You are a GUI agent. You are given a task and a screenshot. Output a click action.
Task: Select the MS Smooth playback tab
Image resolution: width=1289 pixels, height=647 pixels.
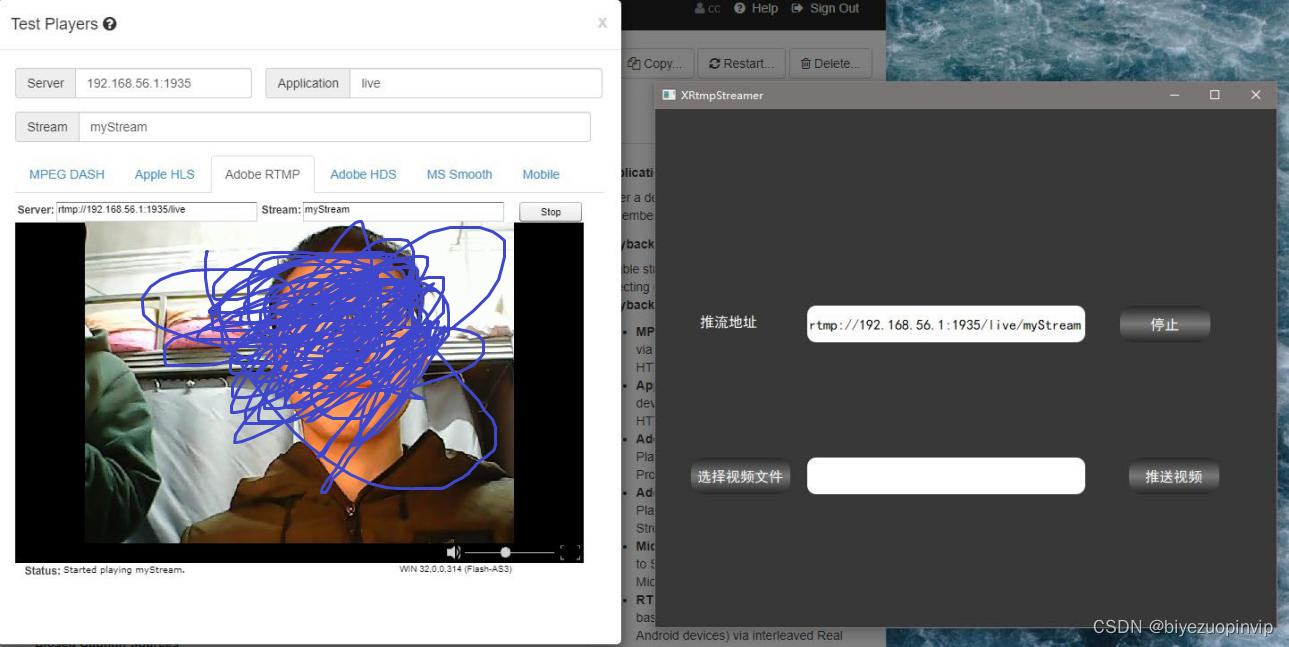coord(459,174)
